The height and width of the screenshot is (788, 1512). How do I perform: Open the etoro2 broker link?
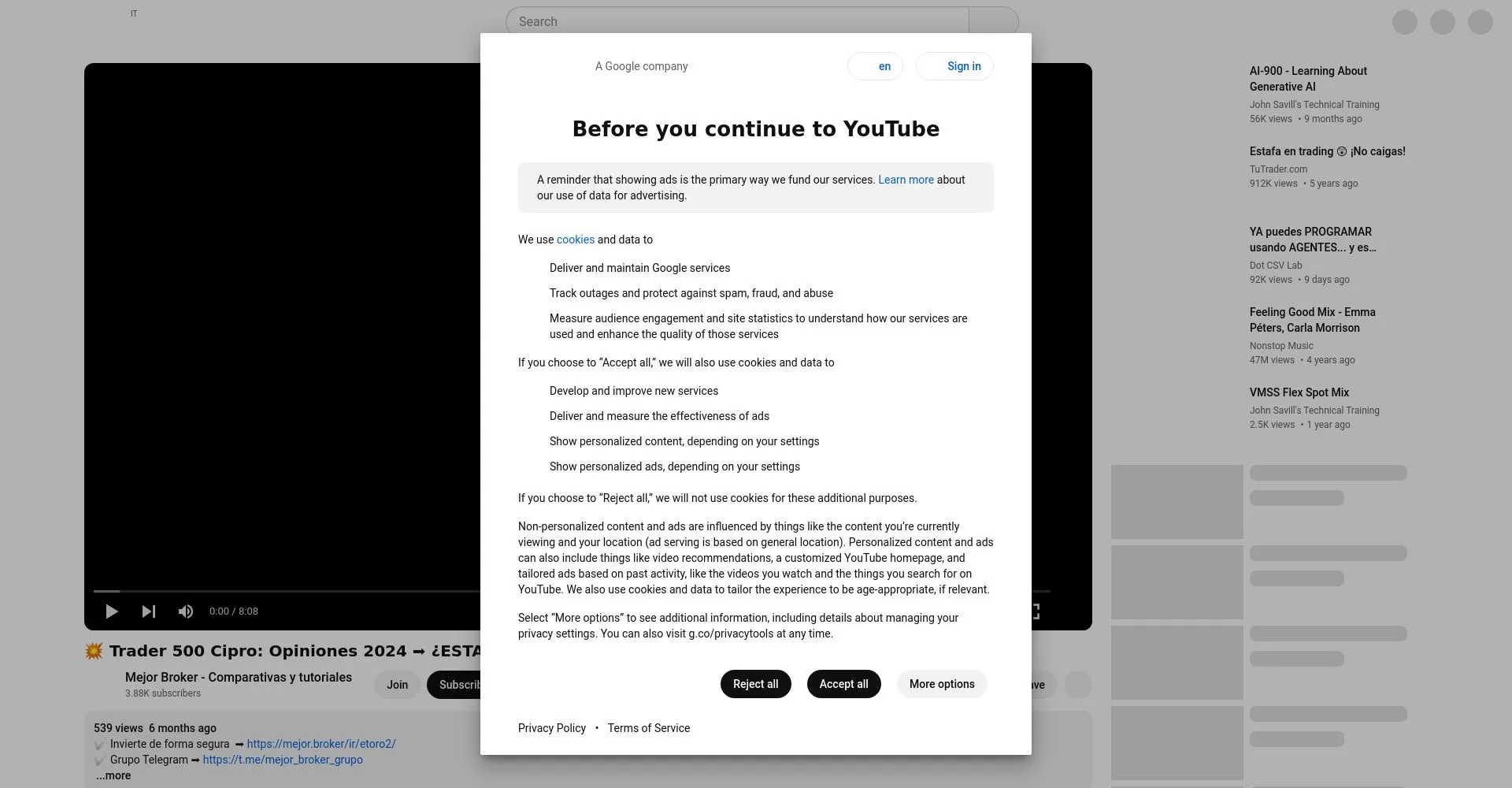coord(321,744)
